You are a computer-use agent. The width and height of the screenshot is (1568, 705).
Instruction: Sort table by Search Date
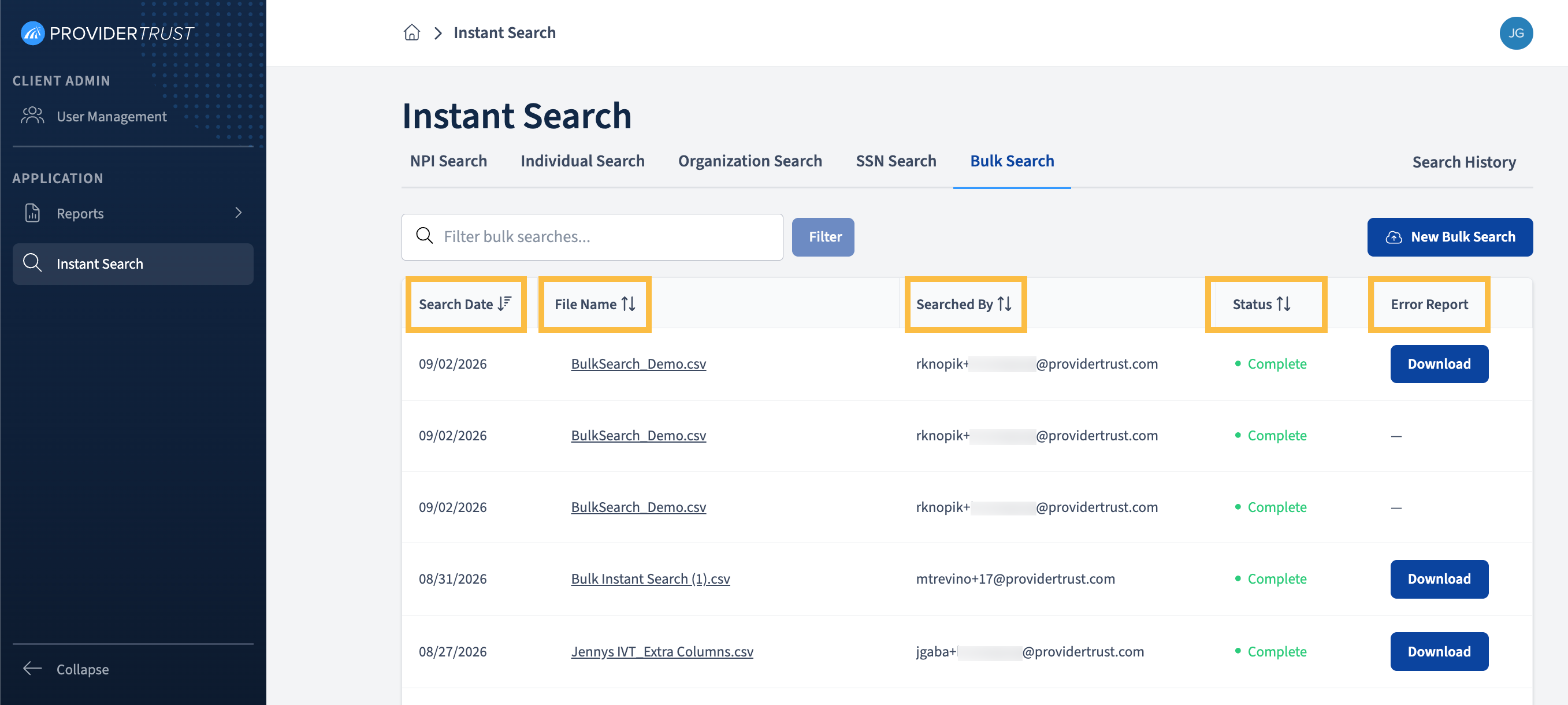pos(466,304)
